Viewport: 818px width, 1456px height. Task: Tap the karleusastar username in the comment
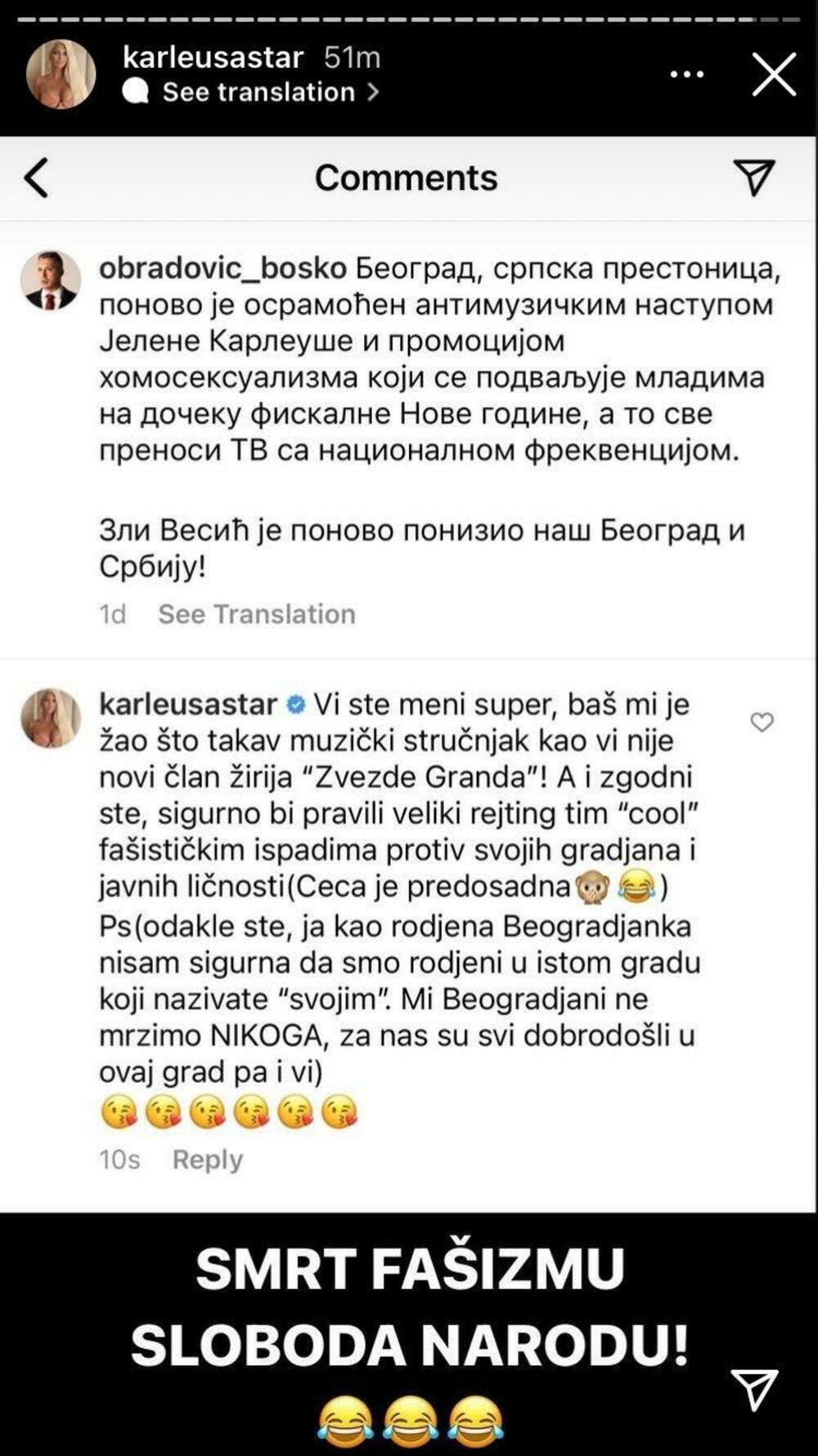[188, 704]
